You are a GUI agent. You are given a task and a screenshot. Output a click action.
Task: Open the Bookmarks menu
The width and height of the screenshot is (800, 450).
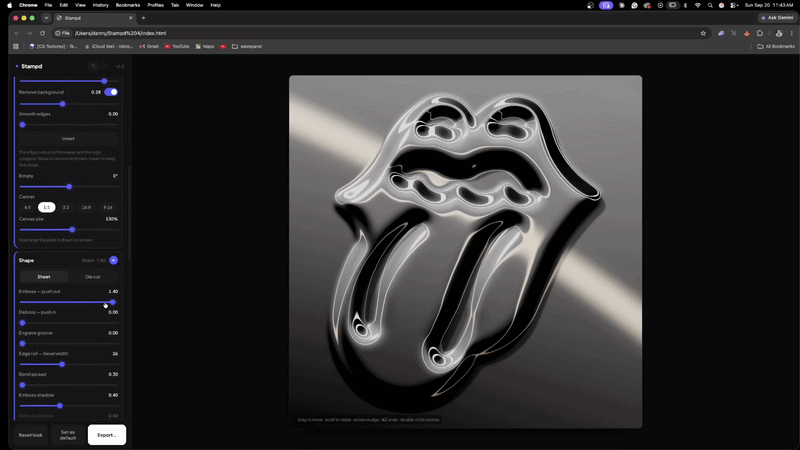(128, 5)
